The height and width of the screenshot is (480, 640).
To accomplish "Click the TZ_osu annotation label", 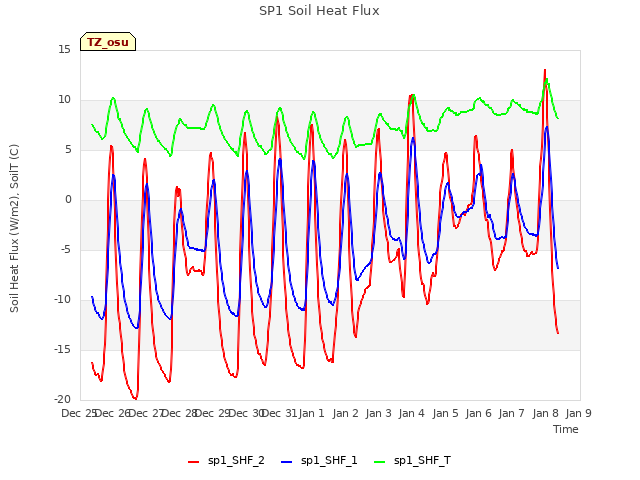I will coord(108,42).
